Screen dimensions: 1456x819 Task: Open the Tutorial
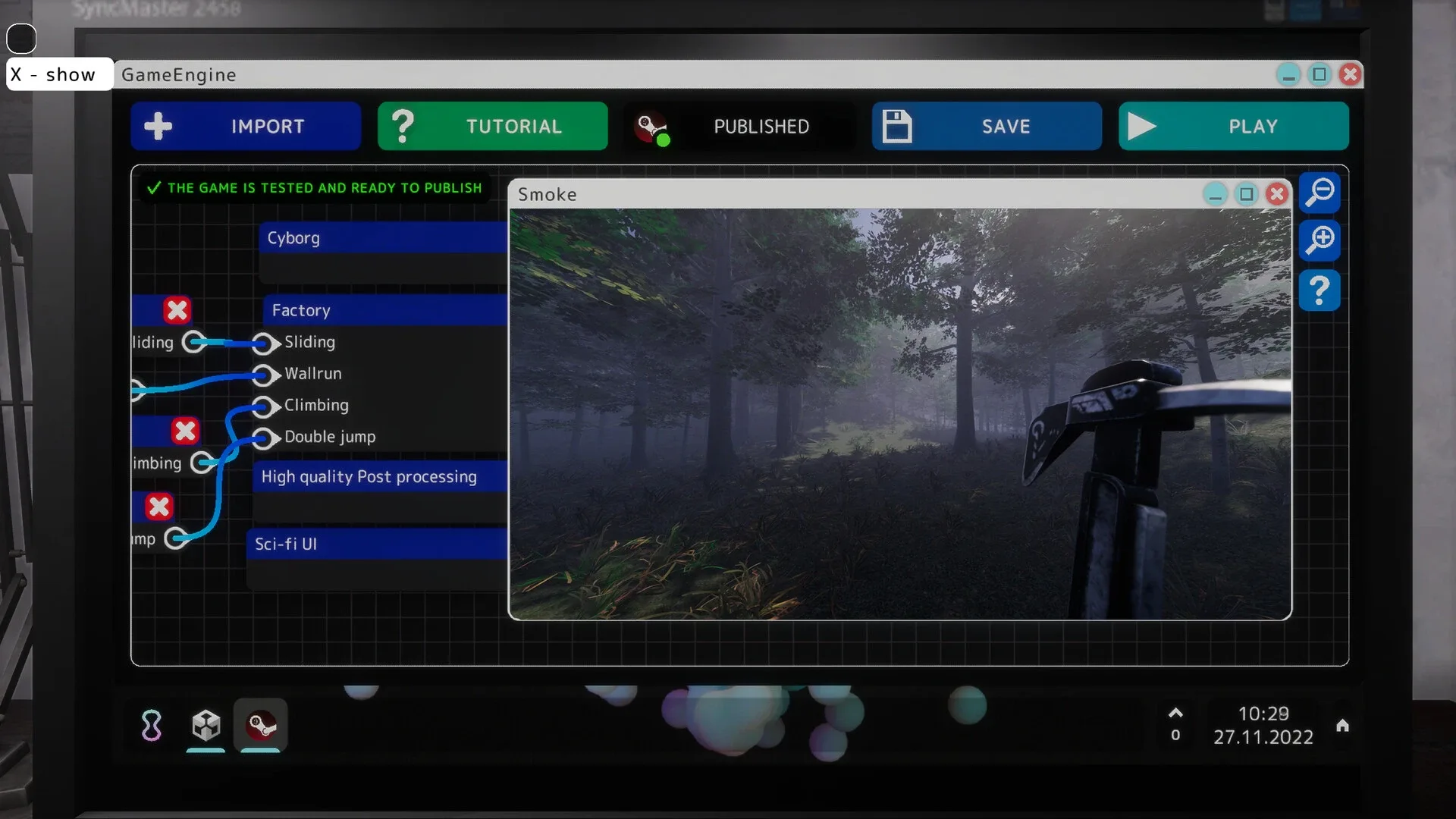click(492, 126)
